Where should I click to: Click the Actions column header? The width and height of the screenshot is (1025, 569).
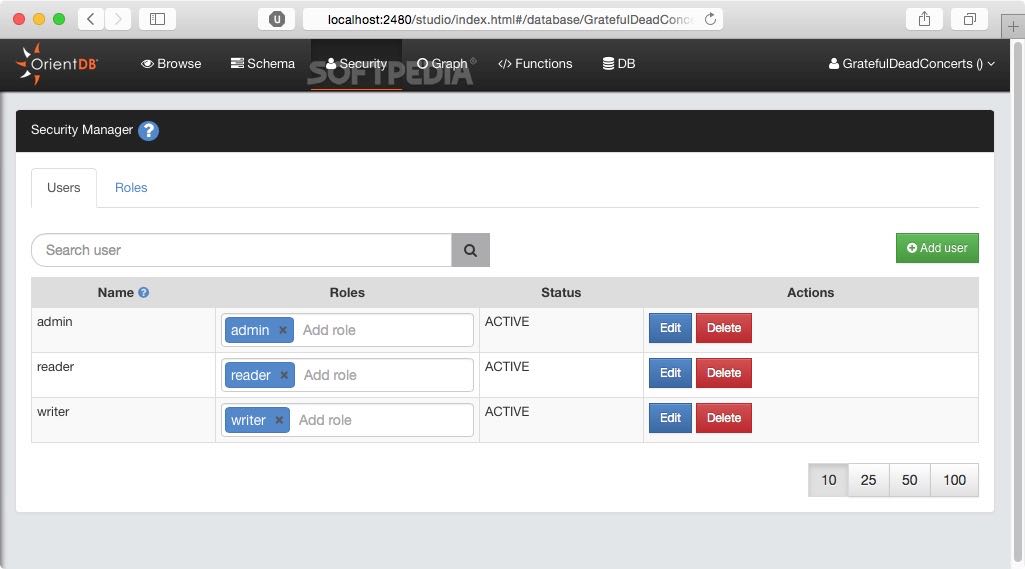coord(811,292)
